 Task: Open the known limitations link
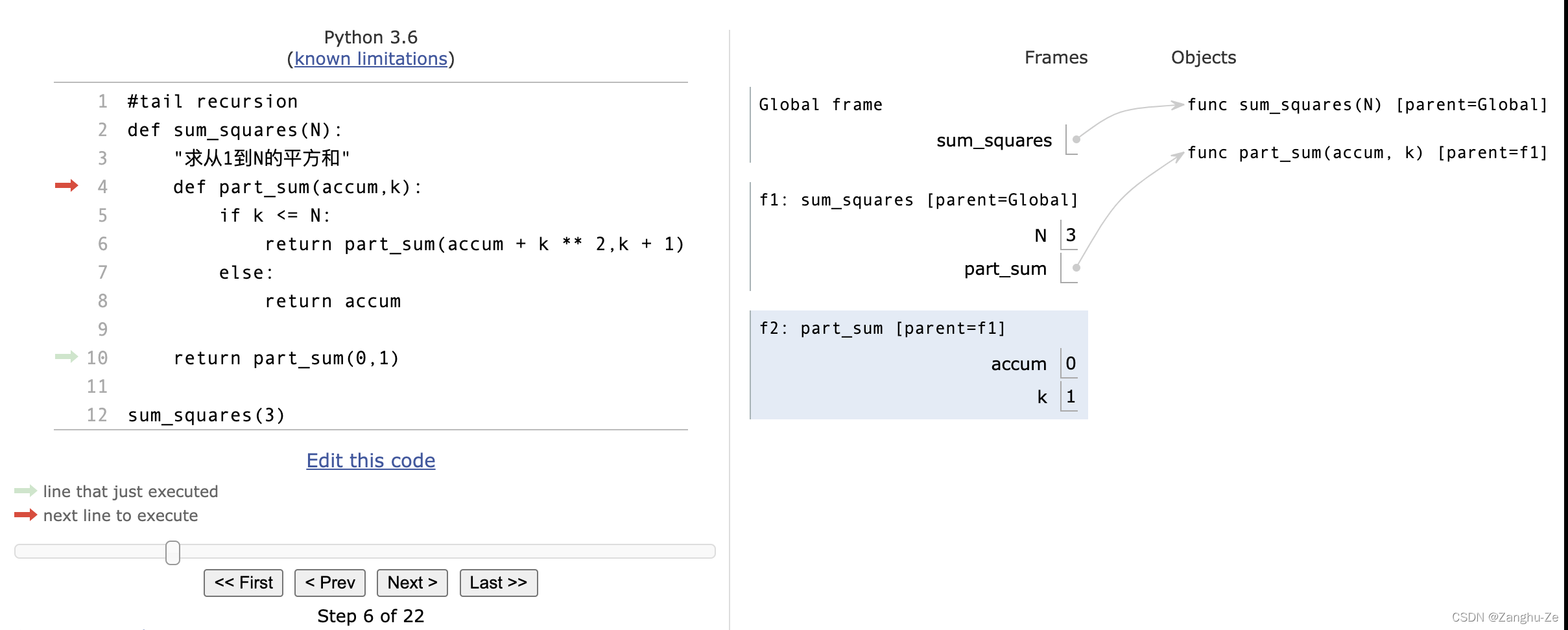point(370,58)
